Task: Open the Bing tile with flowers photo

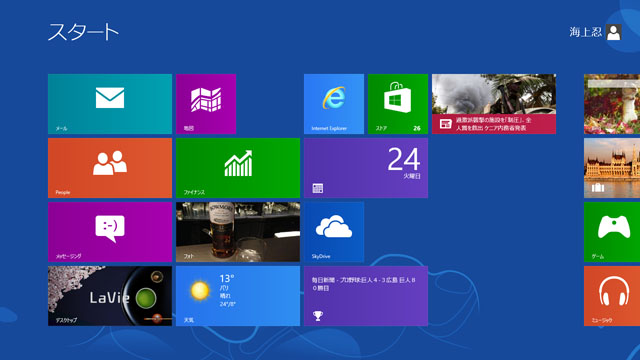Action: click(612, 104)
